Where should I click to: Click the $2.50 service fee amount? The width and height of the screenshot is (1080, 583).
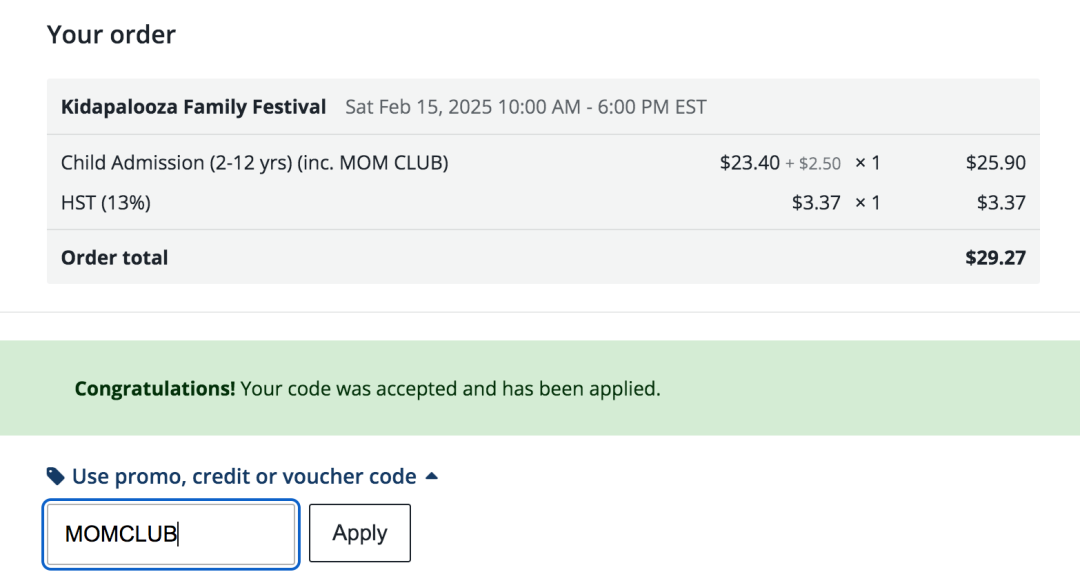tap(820, 163)
